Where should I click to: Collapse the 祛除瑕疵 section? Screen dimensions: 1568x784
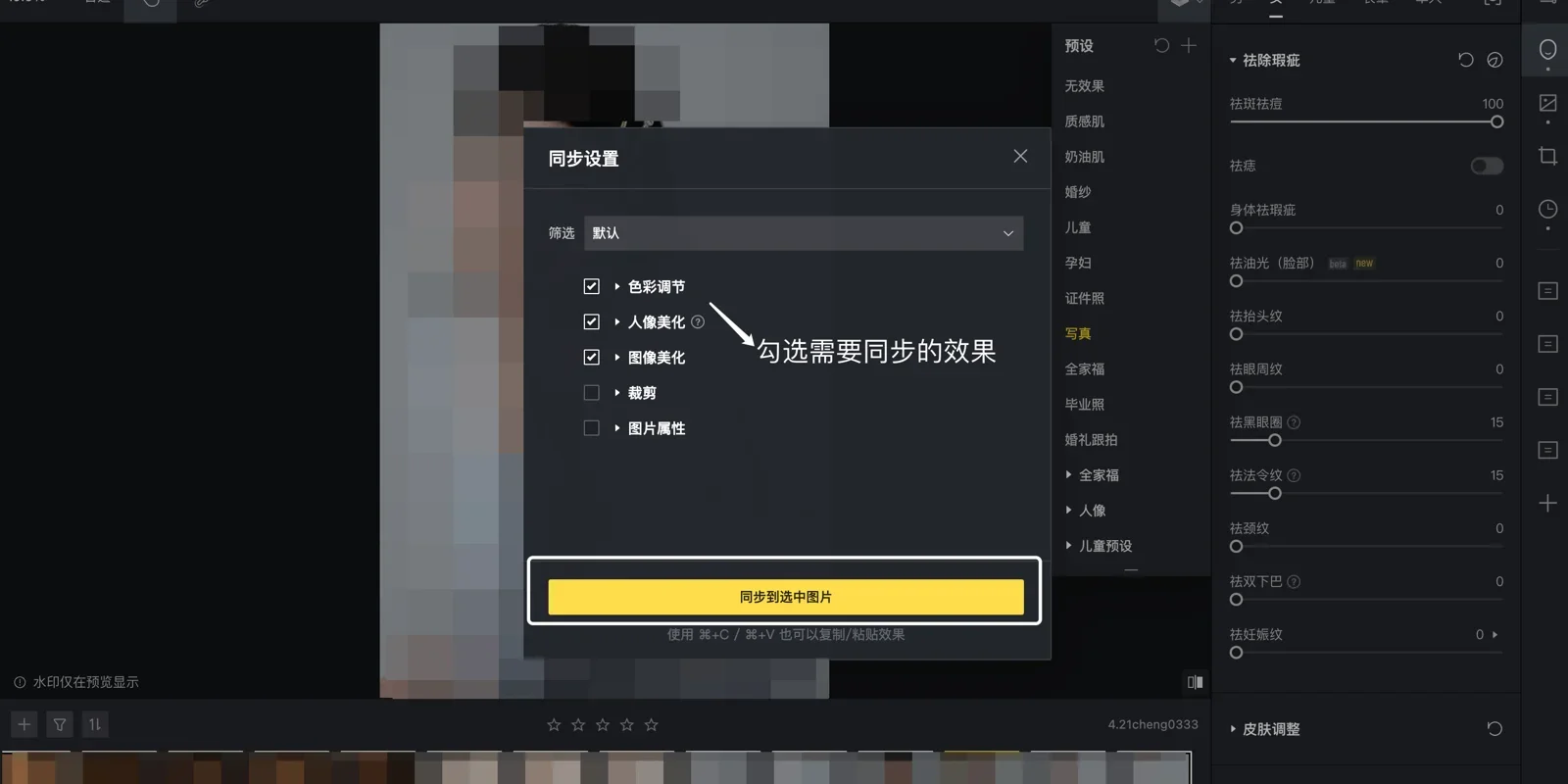click(x=1233, y=61)
